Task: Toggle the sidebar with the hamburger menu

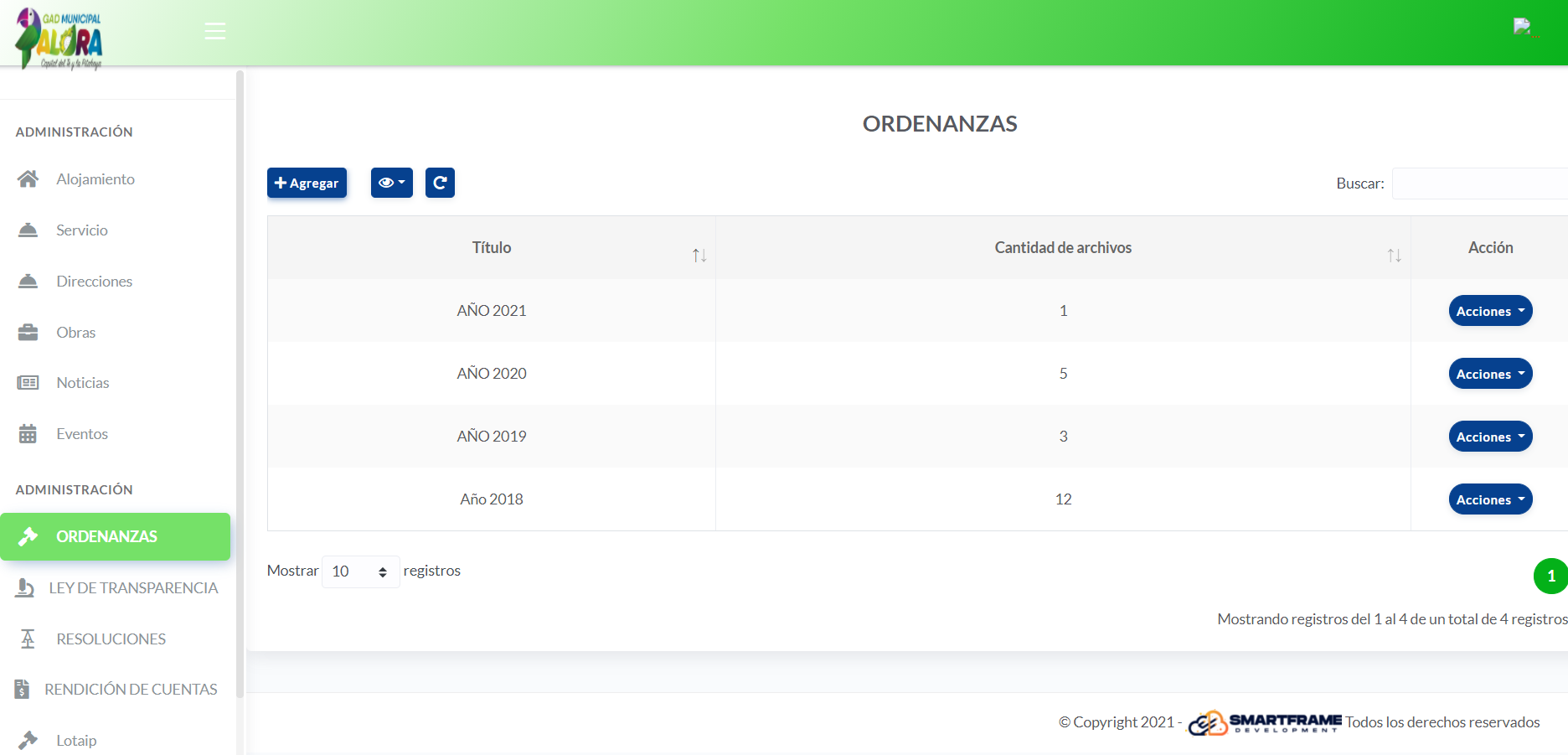Action: pos(214,30)
